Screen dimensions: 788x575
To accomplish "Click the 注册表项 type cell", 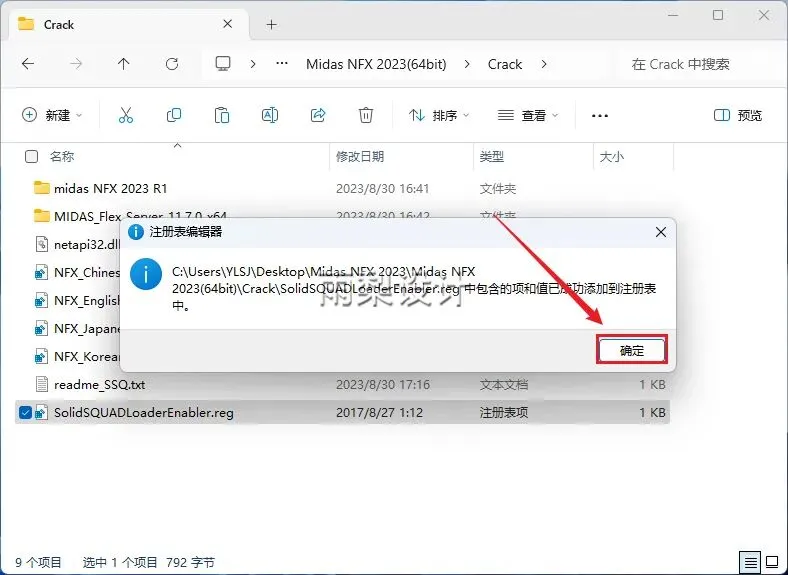I will click(504, 413).
